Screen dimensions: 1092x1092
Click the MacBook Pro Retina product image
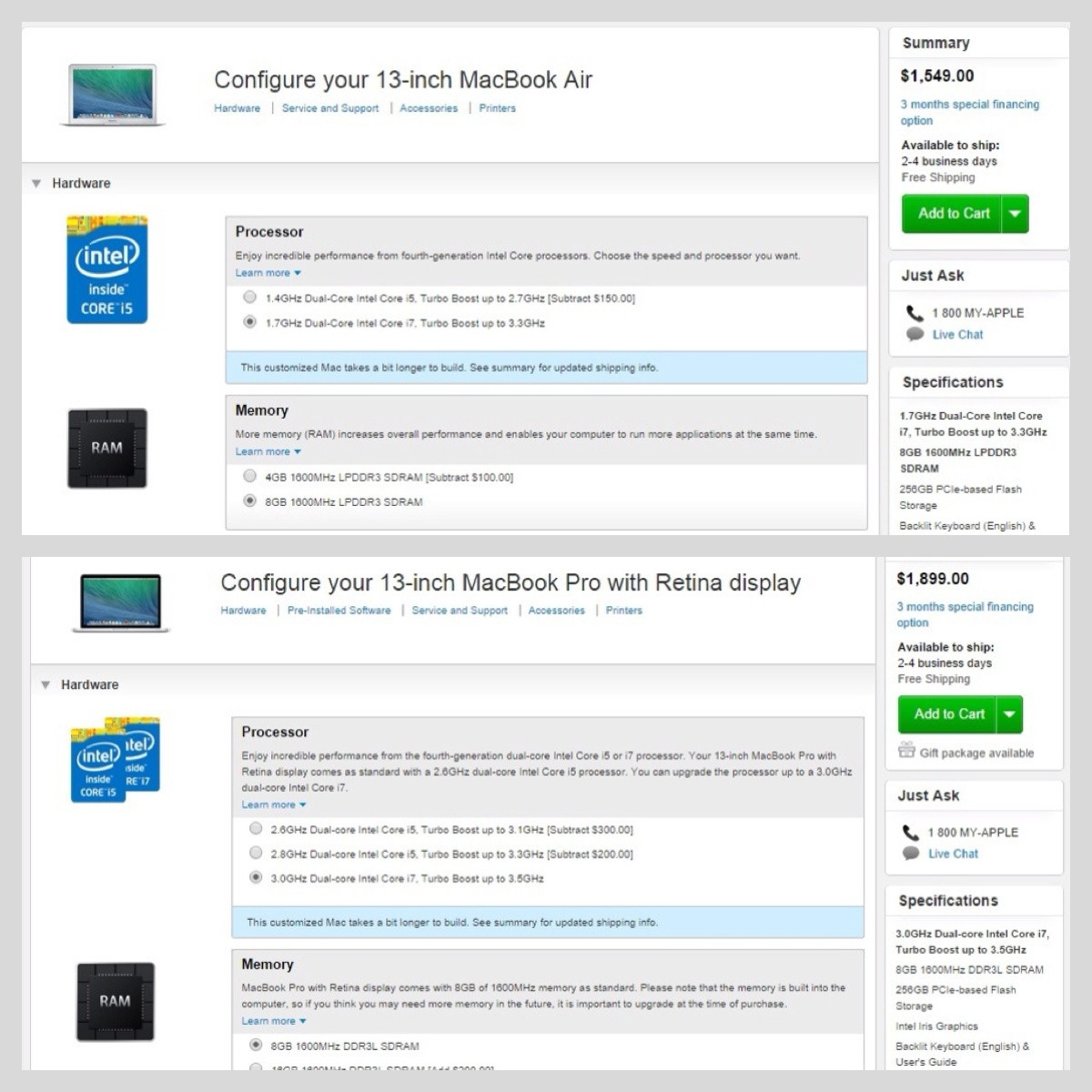tap(121, 602)
